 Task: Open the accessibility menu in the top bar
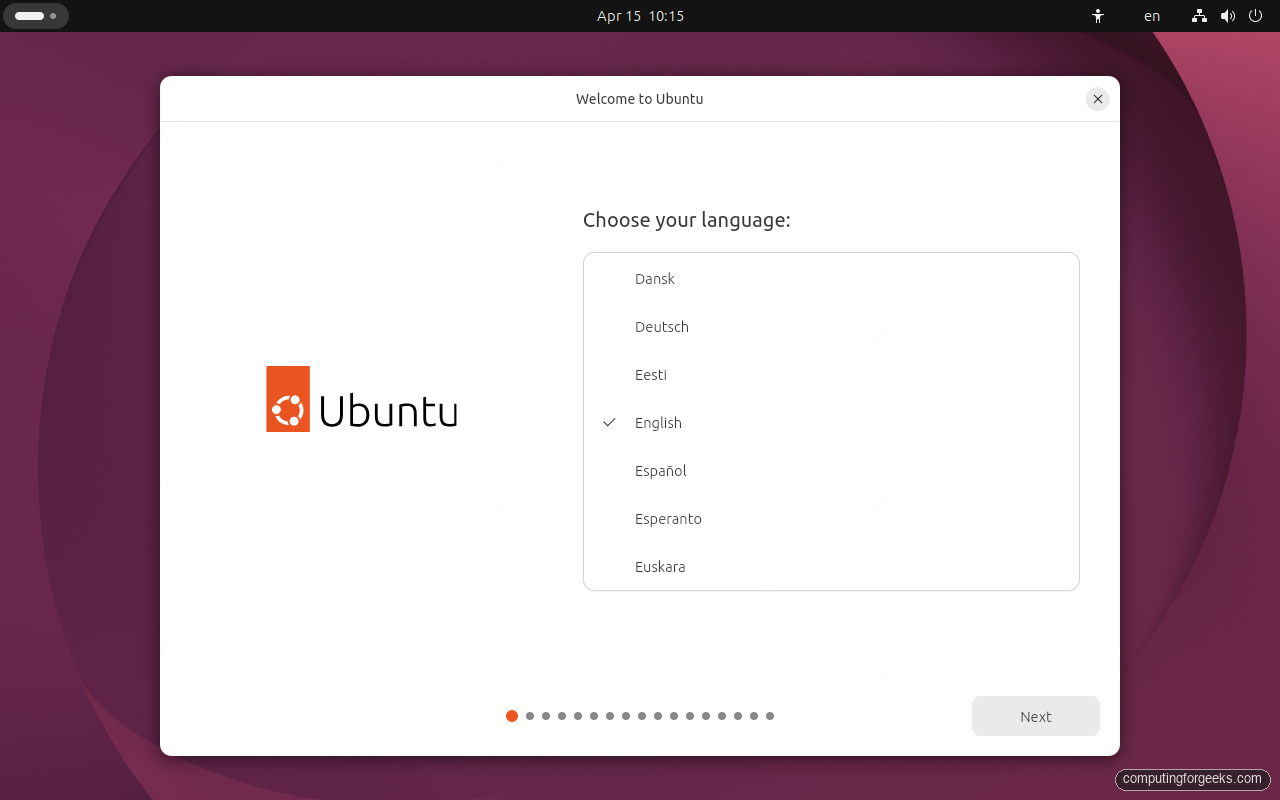1097,16
